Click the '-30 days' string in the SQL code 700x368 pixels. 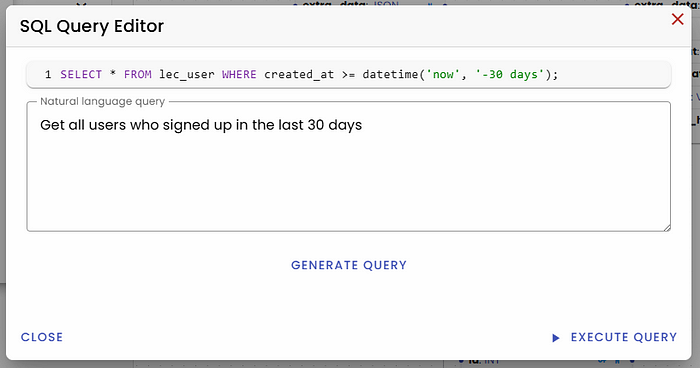[x=509, y=75]
